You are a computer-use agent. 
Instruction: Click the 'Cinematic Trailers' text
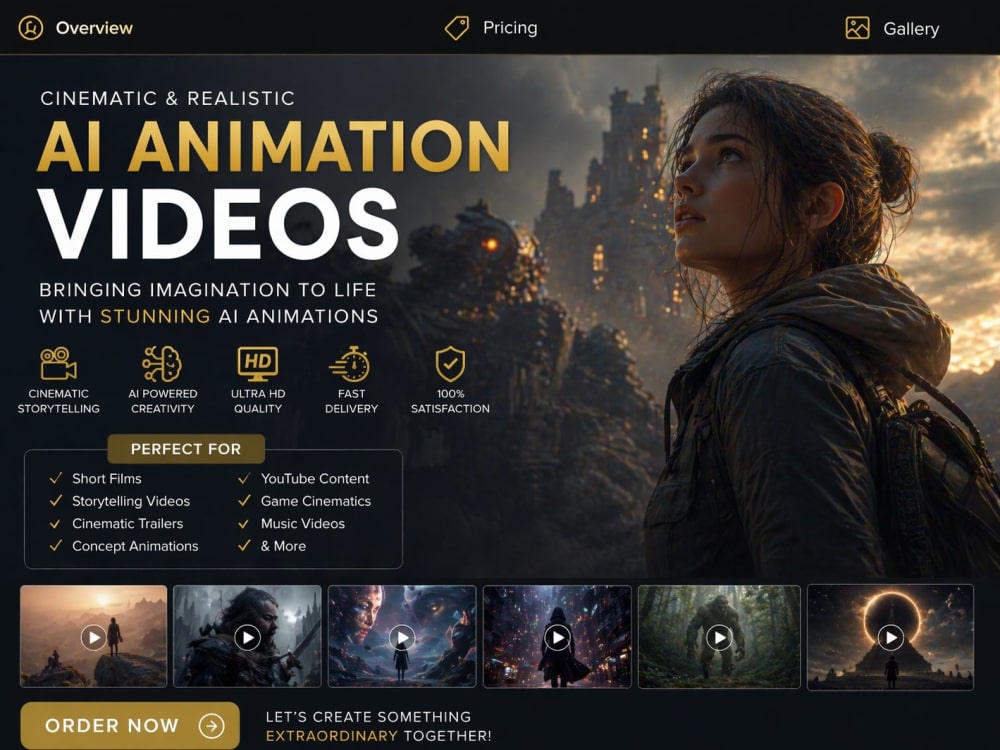[x=128, y=524]
